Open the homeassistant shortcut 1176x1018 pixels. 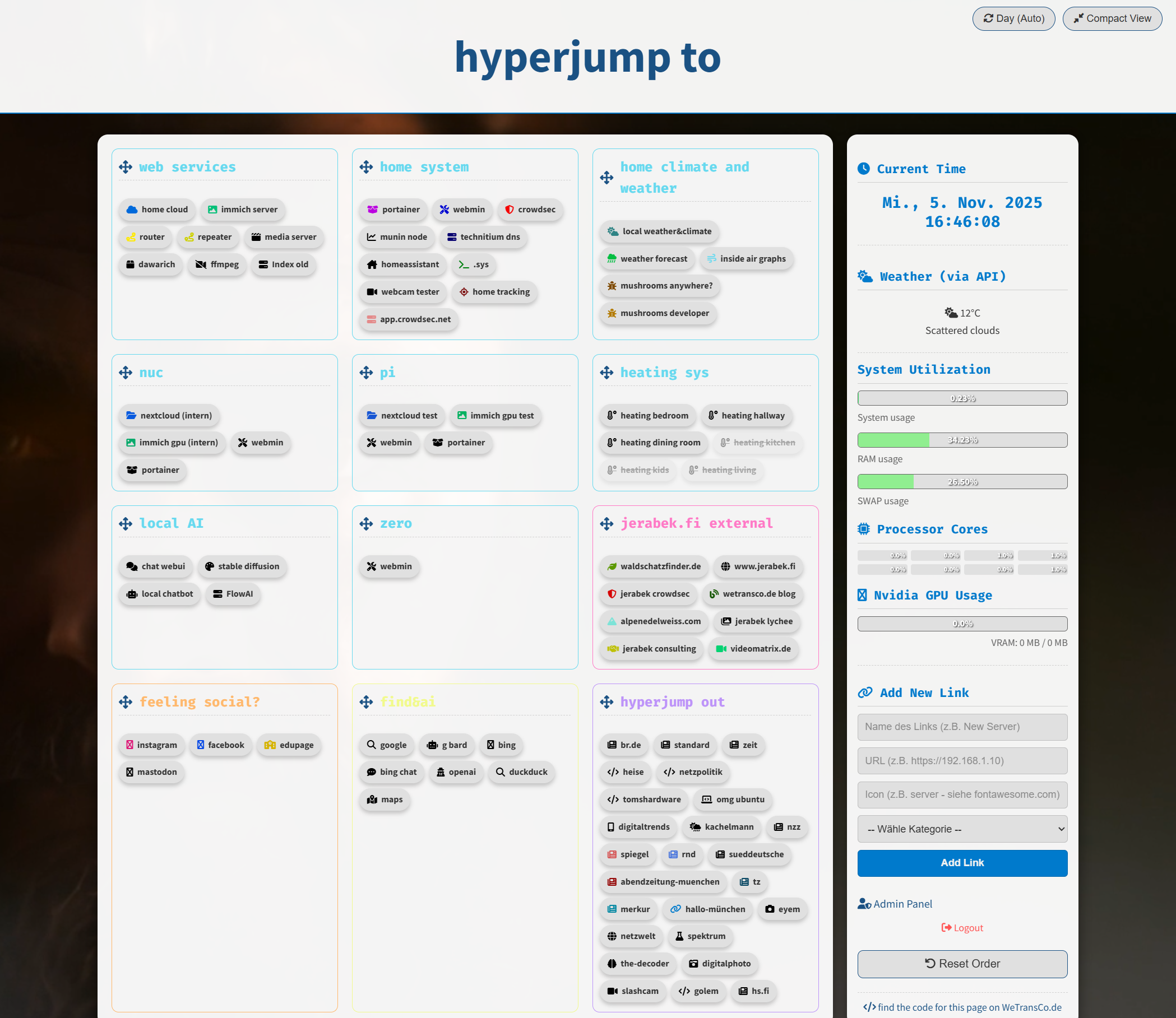tap(403, 264)
